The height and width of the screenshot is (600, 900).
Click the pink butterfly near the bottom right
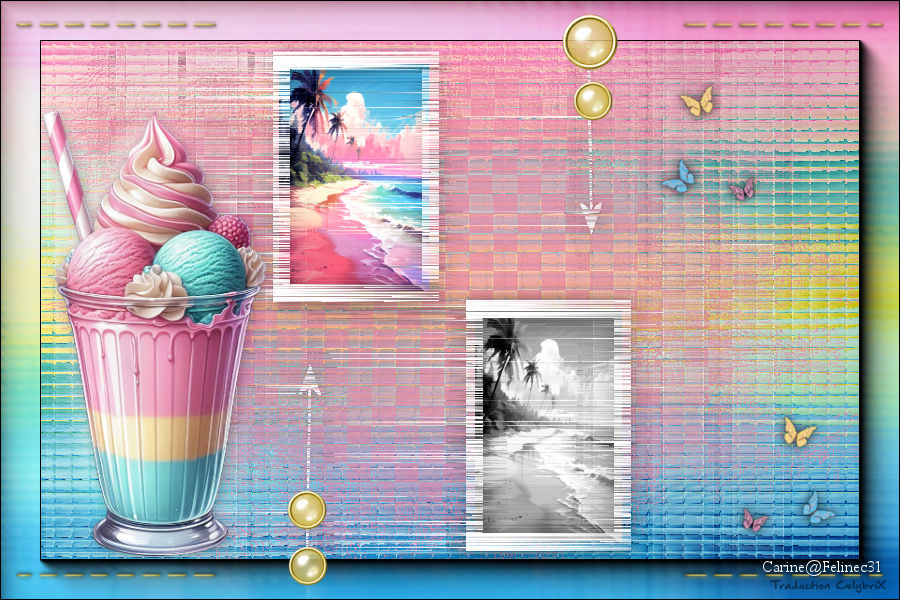753,521
